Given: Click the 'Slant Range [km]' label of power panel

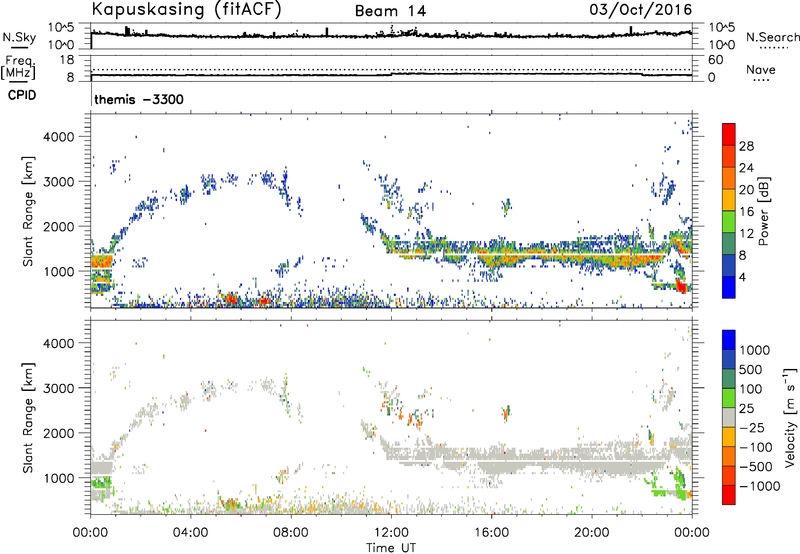Looking at the screenshot, I should (x=28, y=211).
